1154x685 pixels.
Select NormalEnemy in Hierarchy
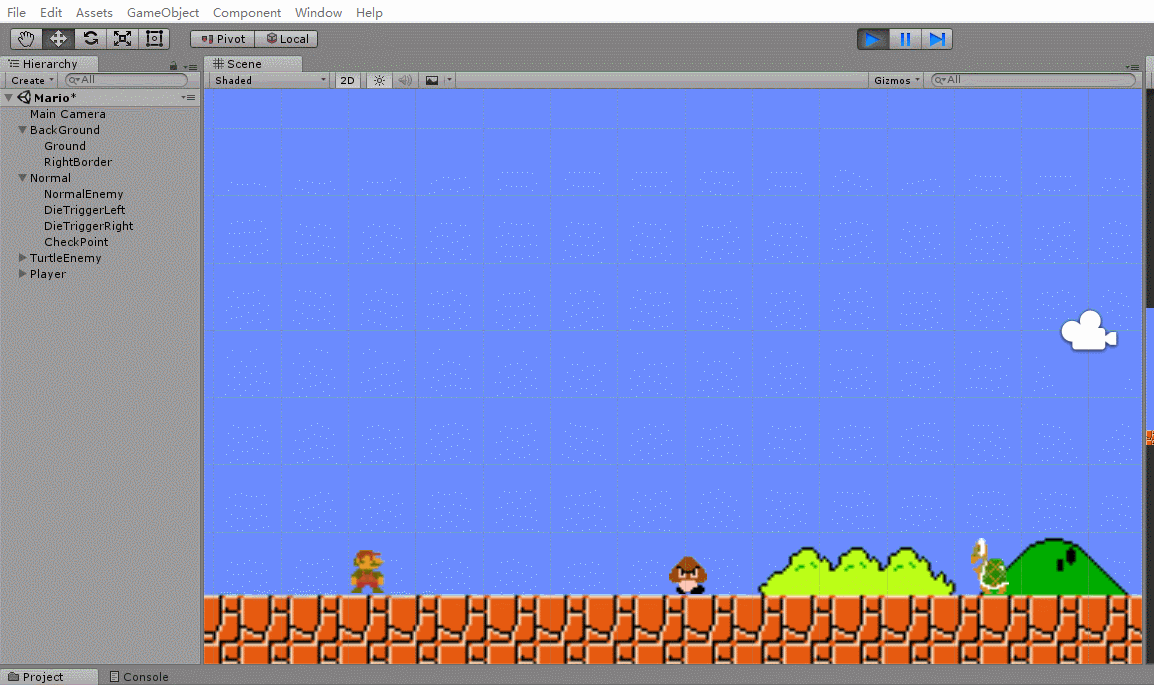point(83,194)
